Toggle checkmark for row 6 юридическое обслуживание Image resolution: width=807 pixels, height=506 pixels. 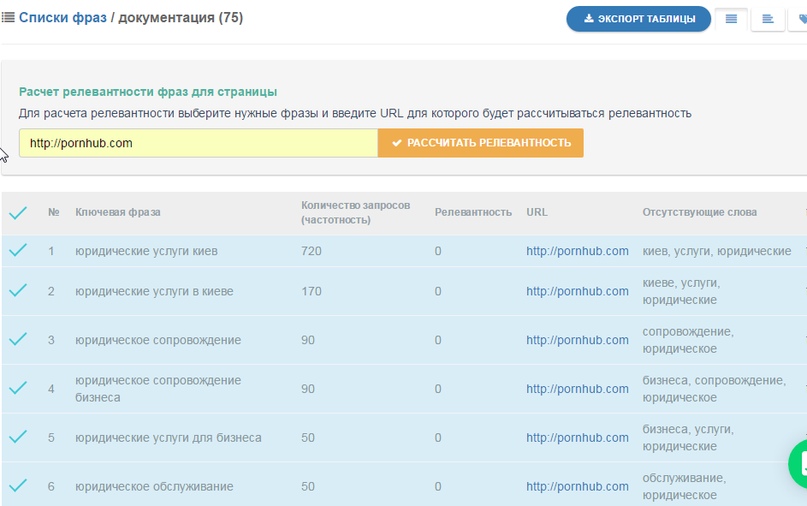18,486
